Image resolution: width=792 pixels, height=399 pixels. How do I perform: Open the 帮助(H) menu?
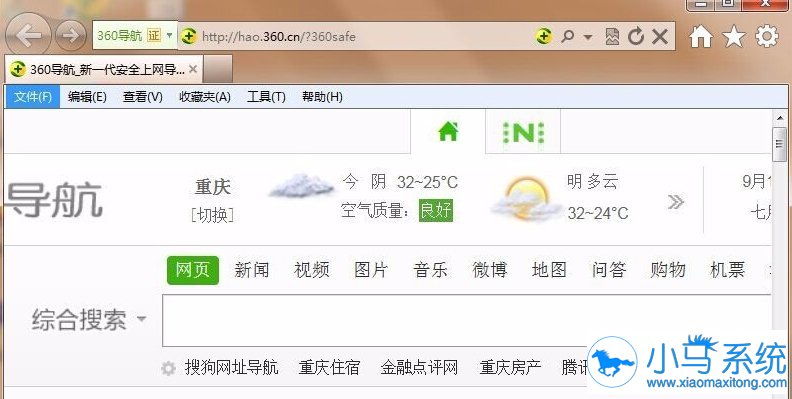pyautogui.click(x=322, y=96)
